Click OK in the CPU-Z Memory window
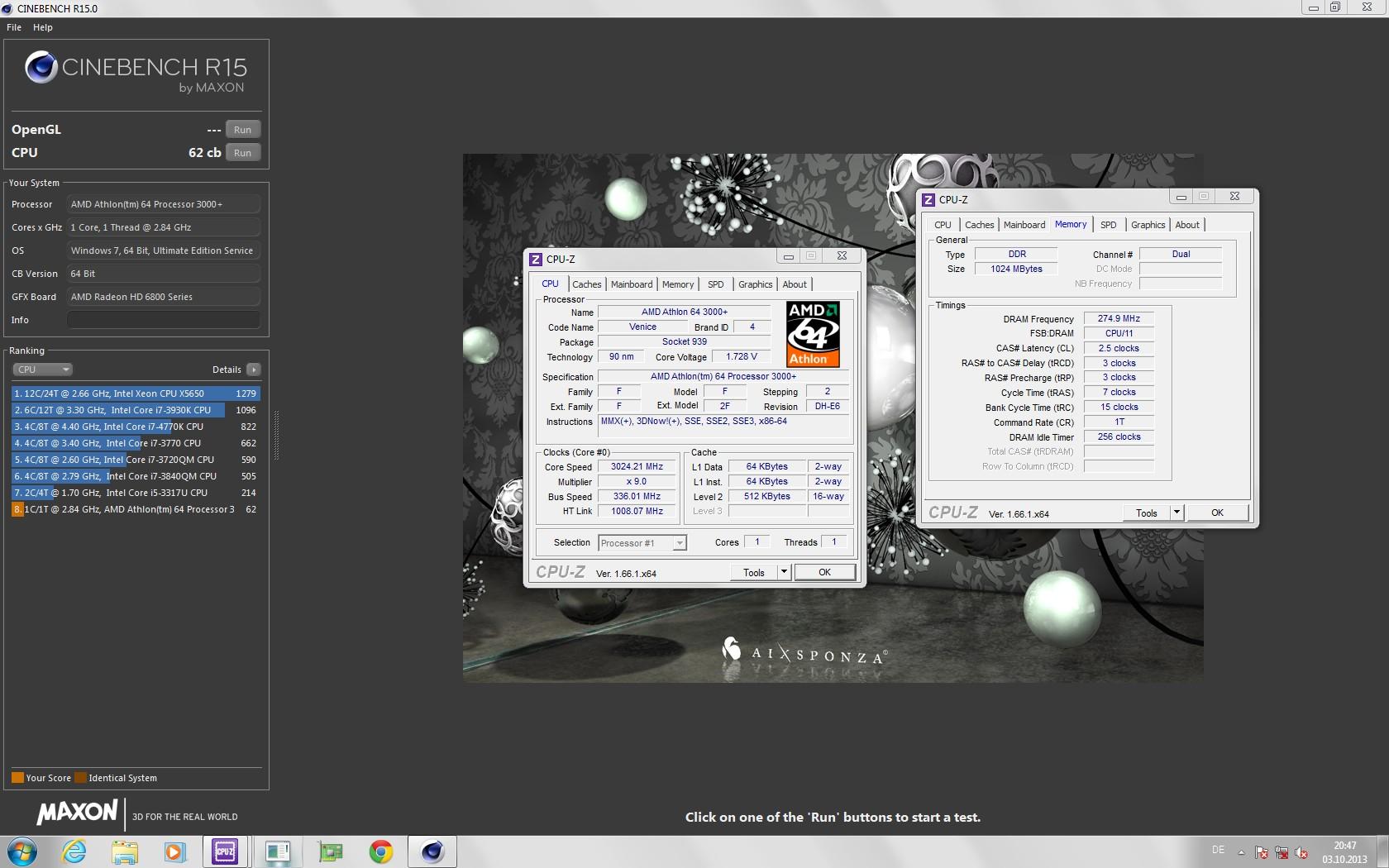This screenshot has width=1389, height=868. (x=1217, y=513)
